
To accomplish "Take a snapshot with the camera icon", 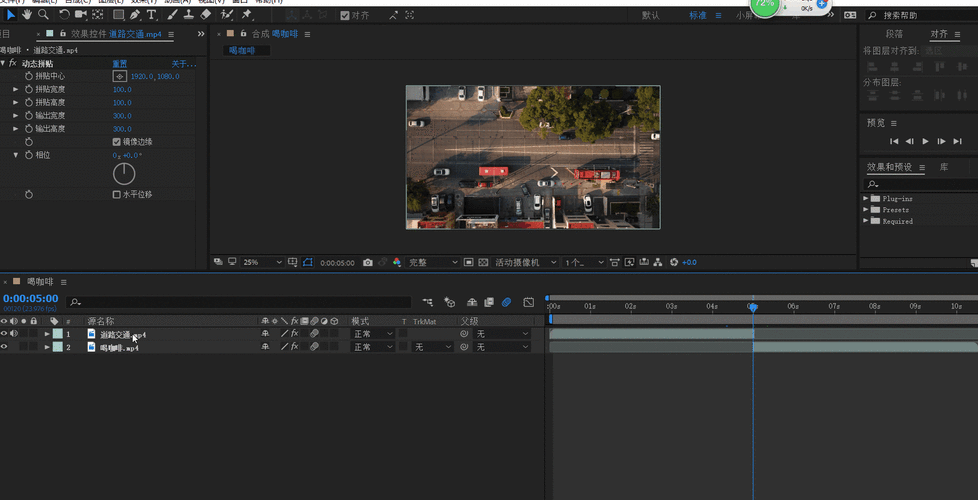I will coord(368,262).
